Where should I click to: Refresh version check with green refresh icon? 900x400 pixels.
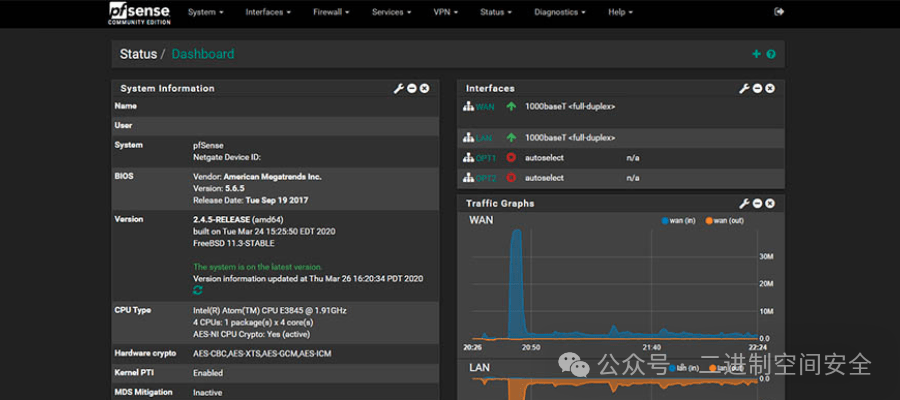point(198,290)
